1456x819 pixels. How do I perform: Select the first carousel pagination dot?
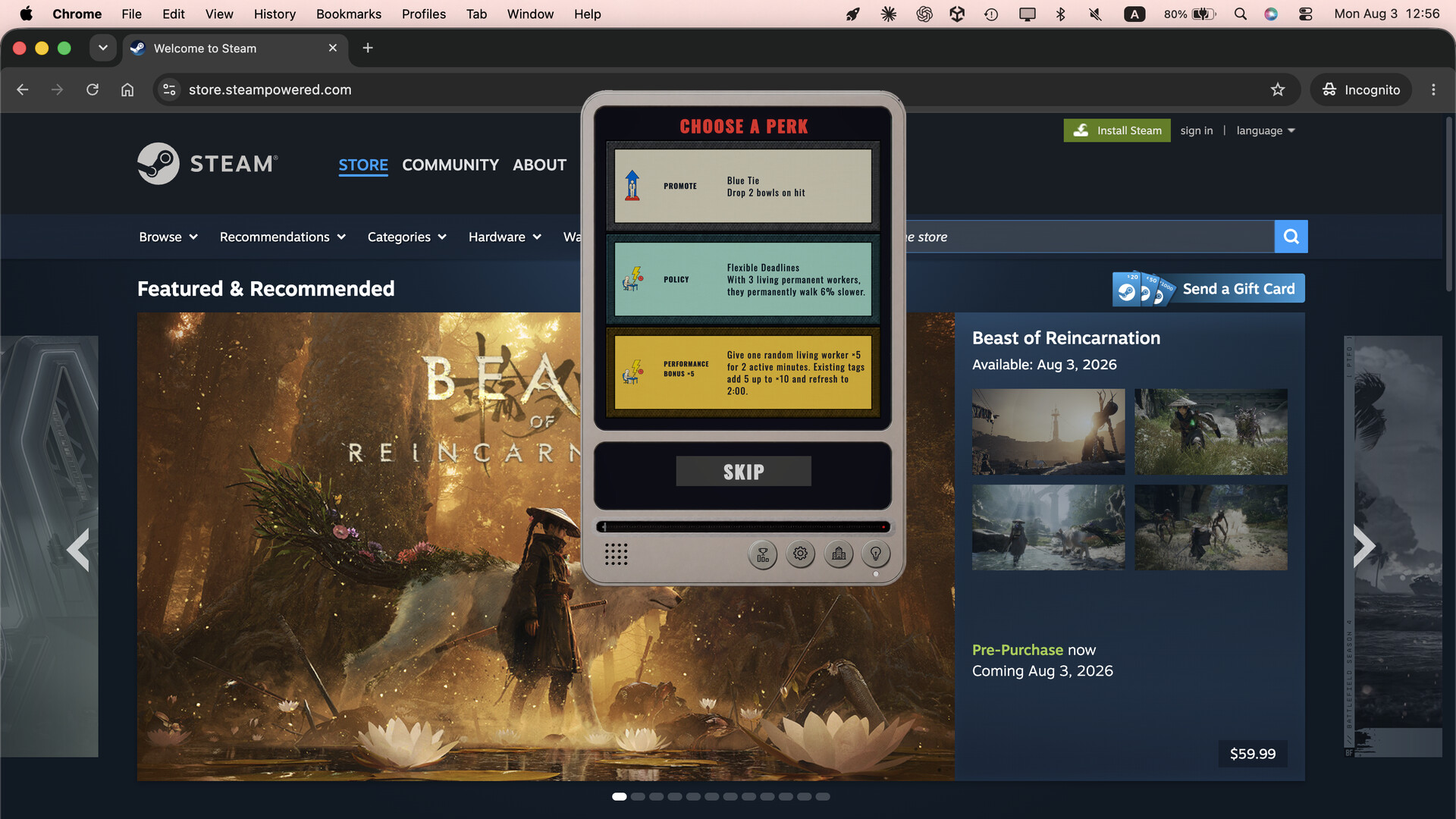tap(620, 796)
